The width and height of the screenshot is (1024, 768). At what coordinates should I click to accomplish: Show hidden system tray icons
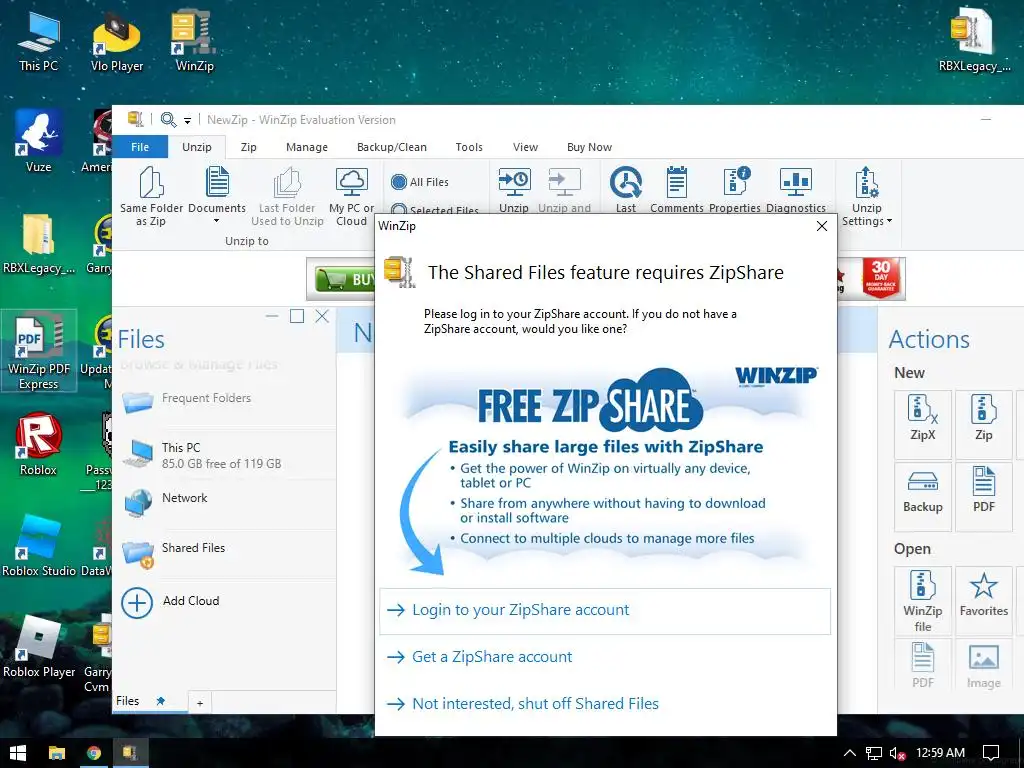pyautogui.click(x=849, y=753)
